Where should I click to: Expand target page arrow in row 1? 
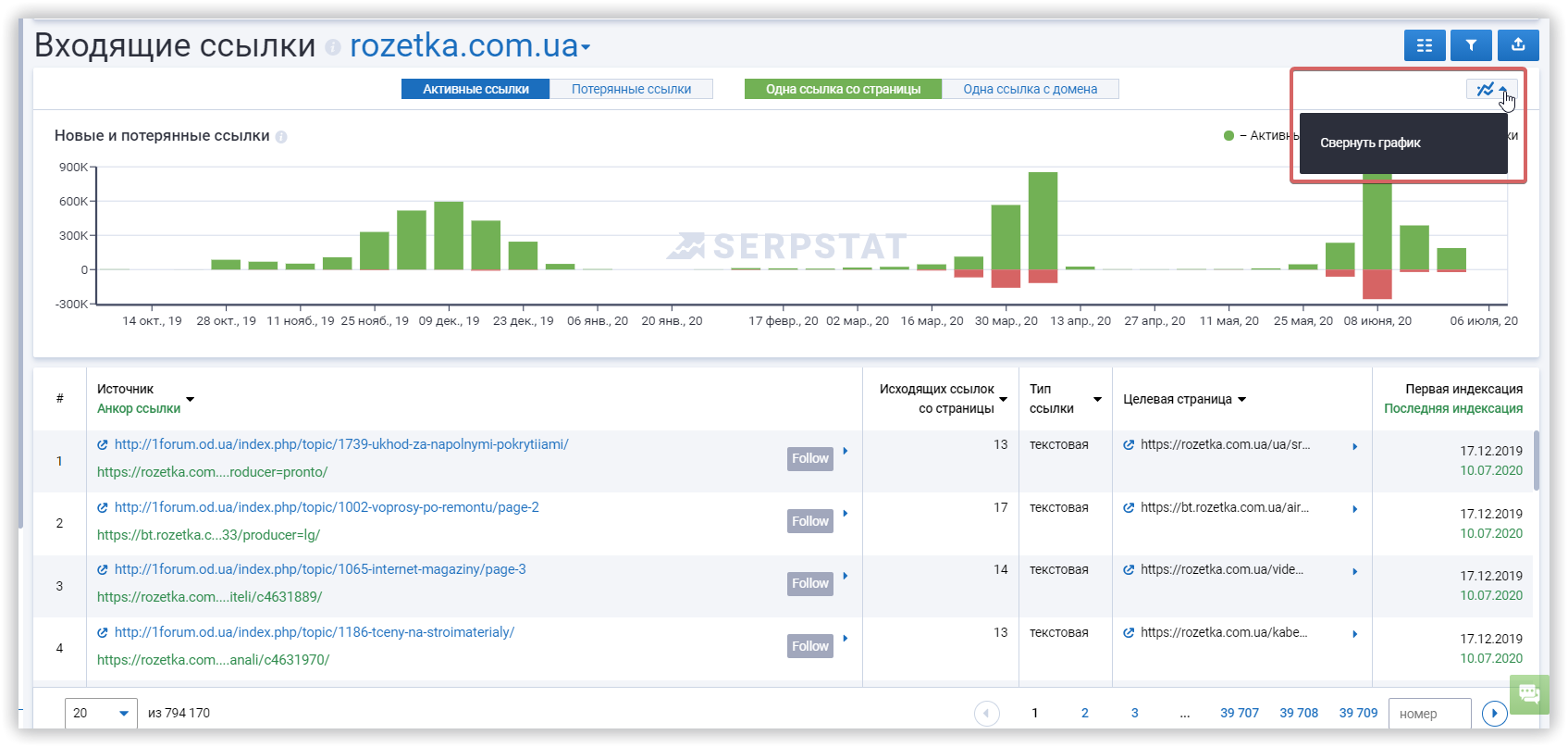[x=1355, y=446]
